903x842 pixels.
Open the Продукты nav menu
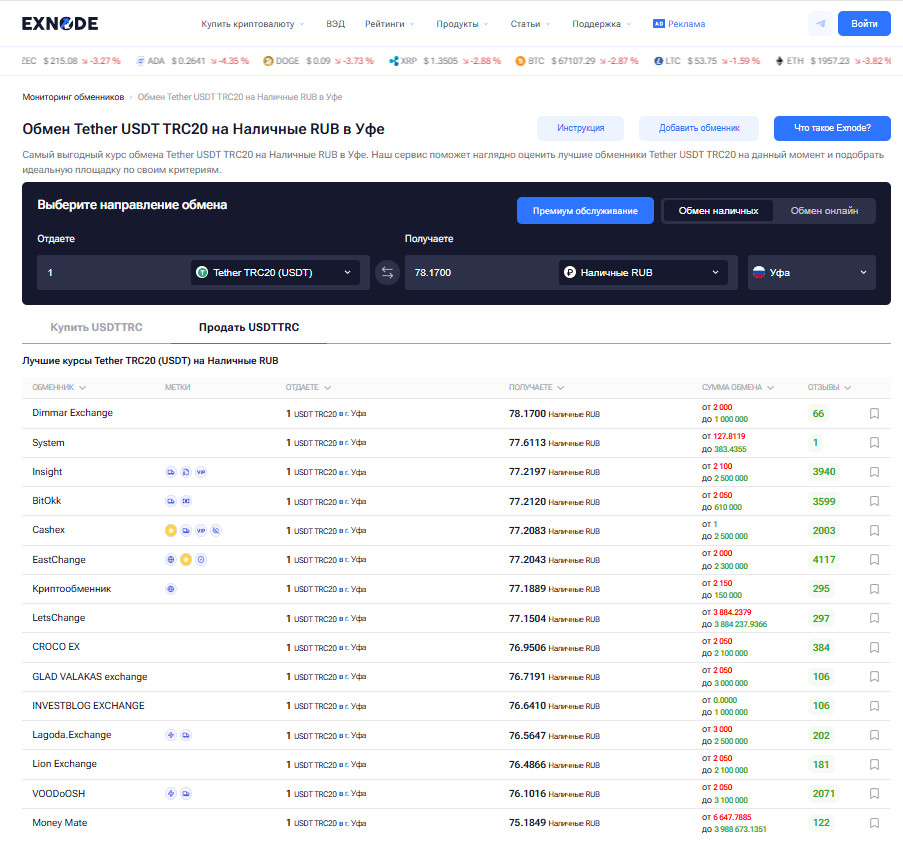[462, 24]
